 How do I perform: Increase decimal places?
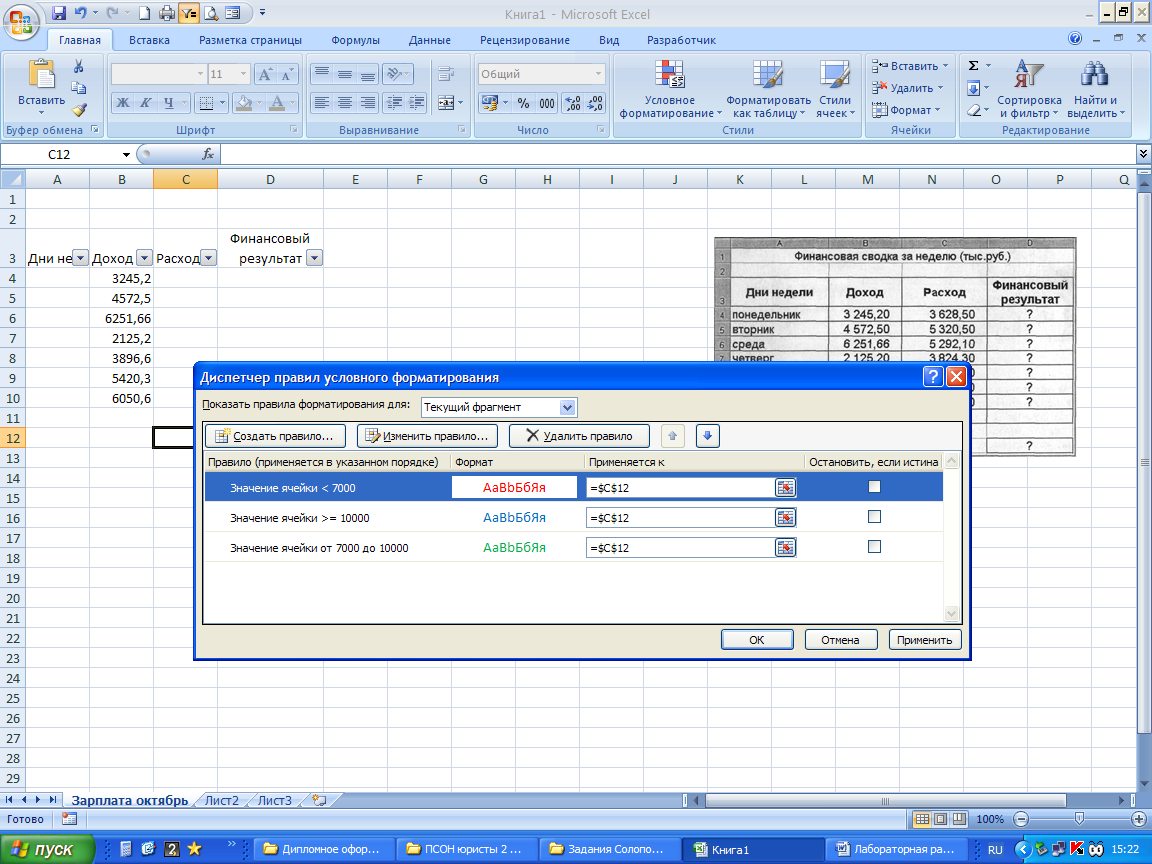coord(572,103)
